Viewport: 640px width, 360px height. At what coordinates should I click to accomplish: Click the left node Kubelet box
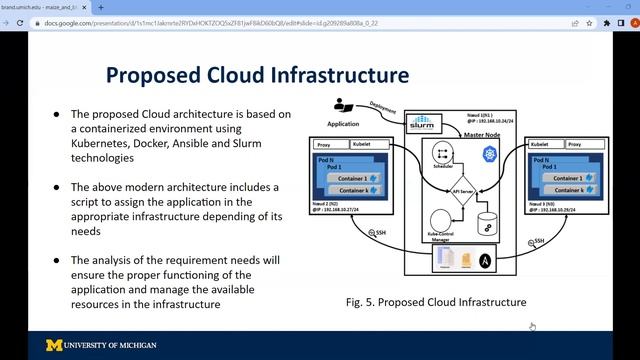pyautogui.click(x=370, y=144)
